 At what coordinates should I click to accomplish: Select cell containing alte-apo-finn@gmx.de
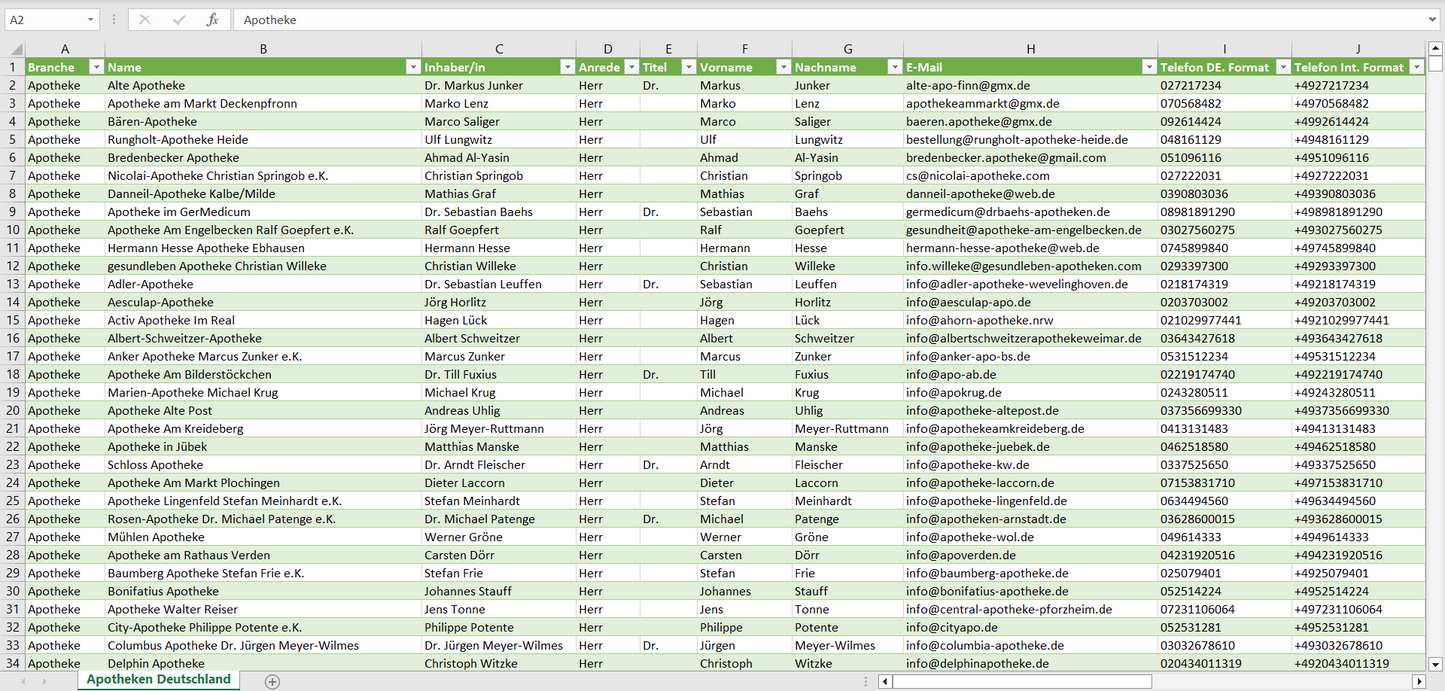pyautogui.click(x=1030, y=86)
